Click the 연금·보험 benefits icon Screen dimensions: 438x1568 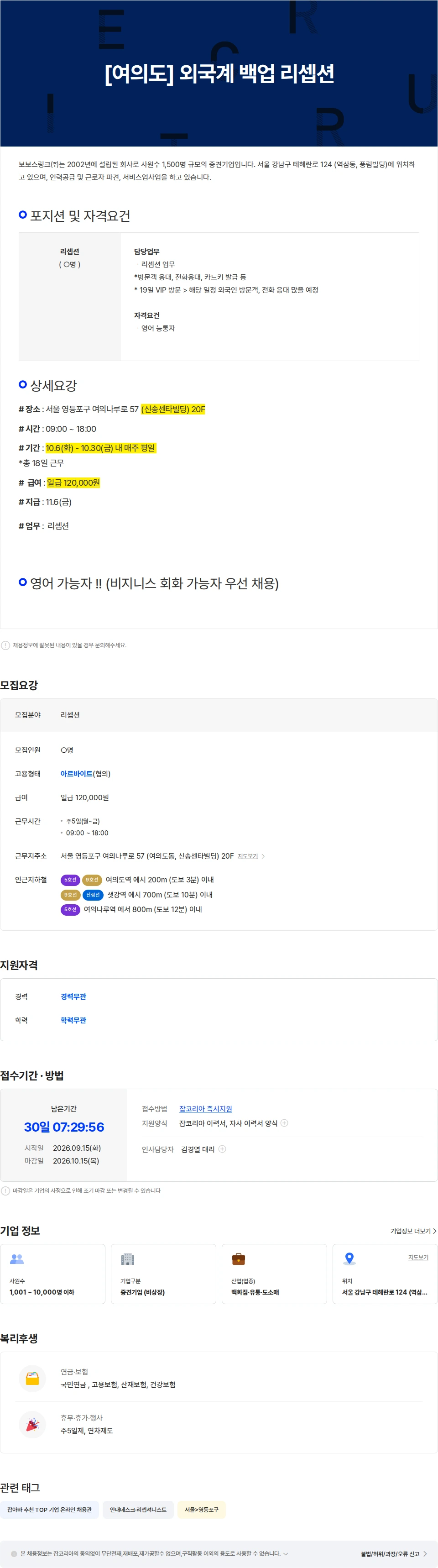(32, 1379)
